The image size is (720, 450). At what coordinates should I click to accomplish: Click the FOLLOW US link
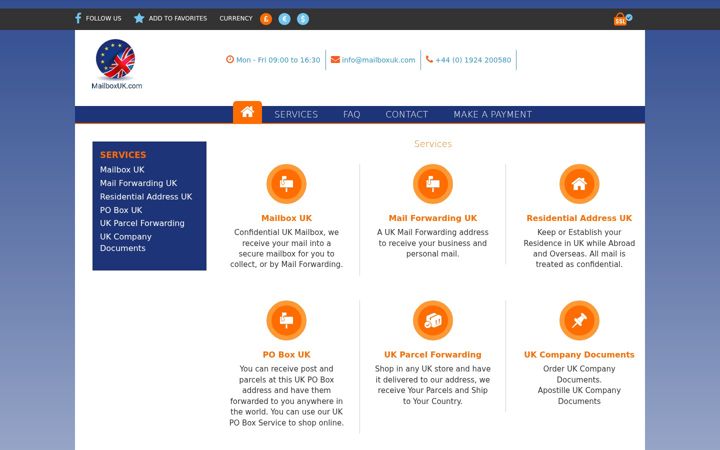click(x=103, y=18)
